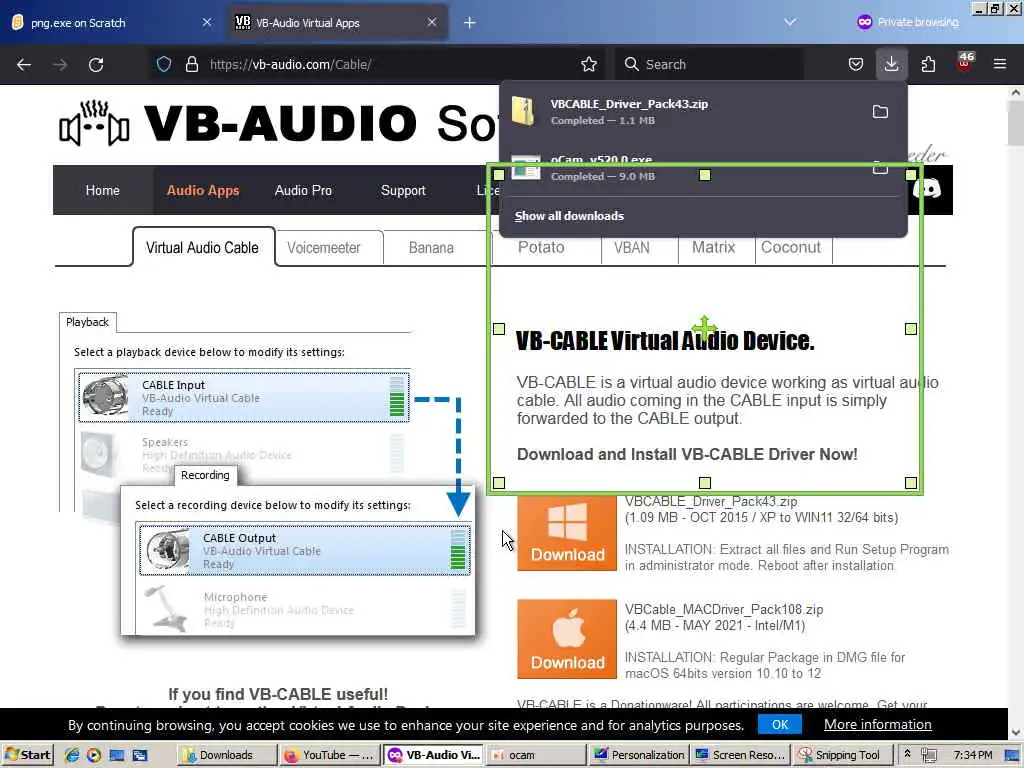Switch to Personalization taskbar window
The height and width of the screenshot is (768, 1024).
tap(638, 755)
